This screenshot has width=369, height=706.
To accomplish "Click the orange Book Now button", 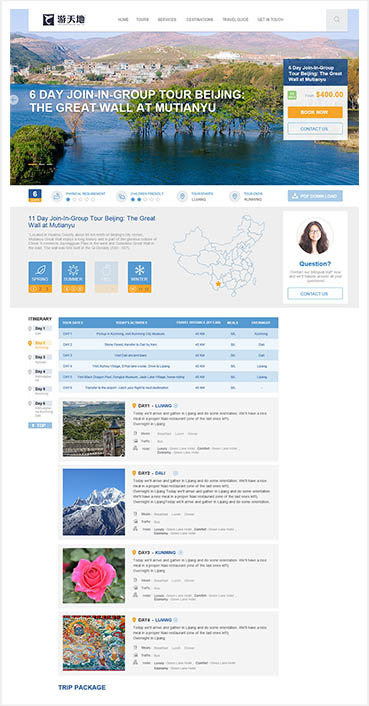I will (315, 112).
